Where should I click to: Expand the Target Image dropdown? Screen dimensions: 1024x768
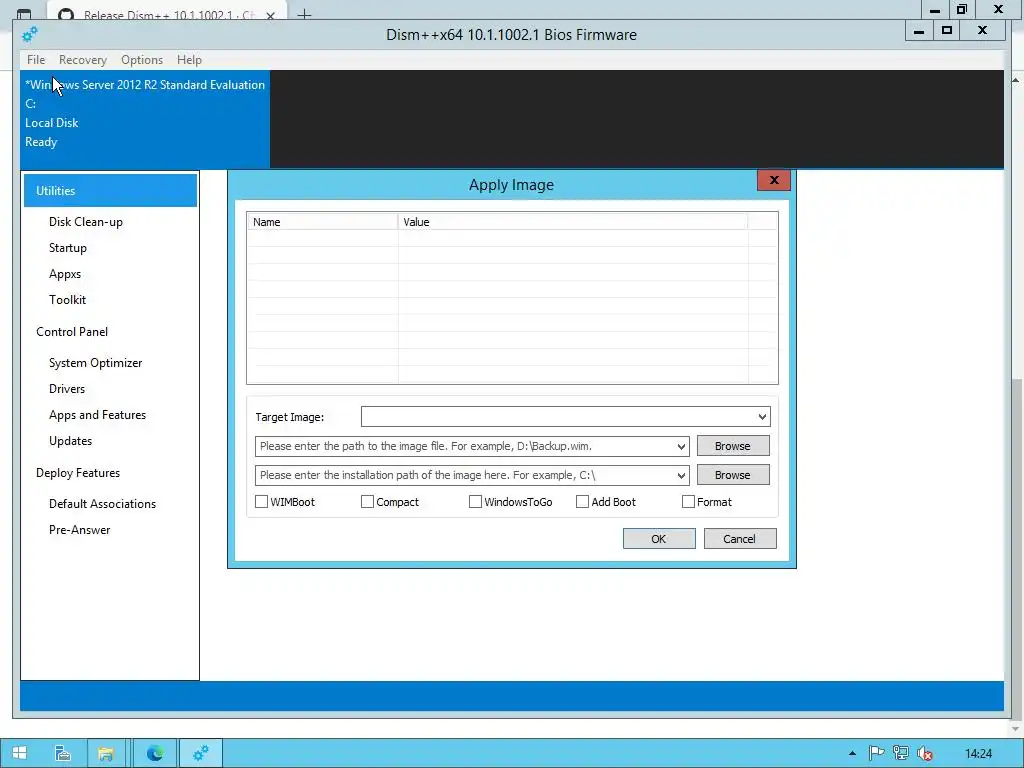pyautogui.click(x=761, y=417)
